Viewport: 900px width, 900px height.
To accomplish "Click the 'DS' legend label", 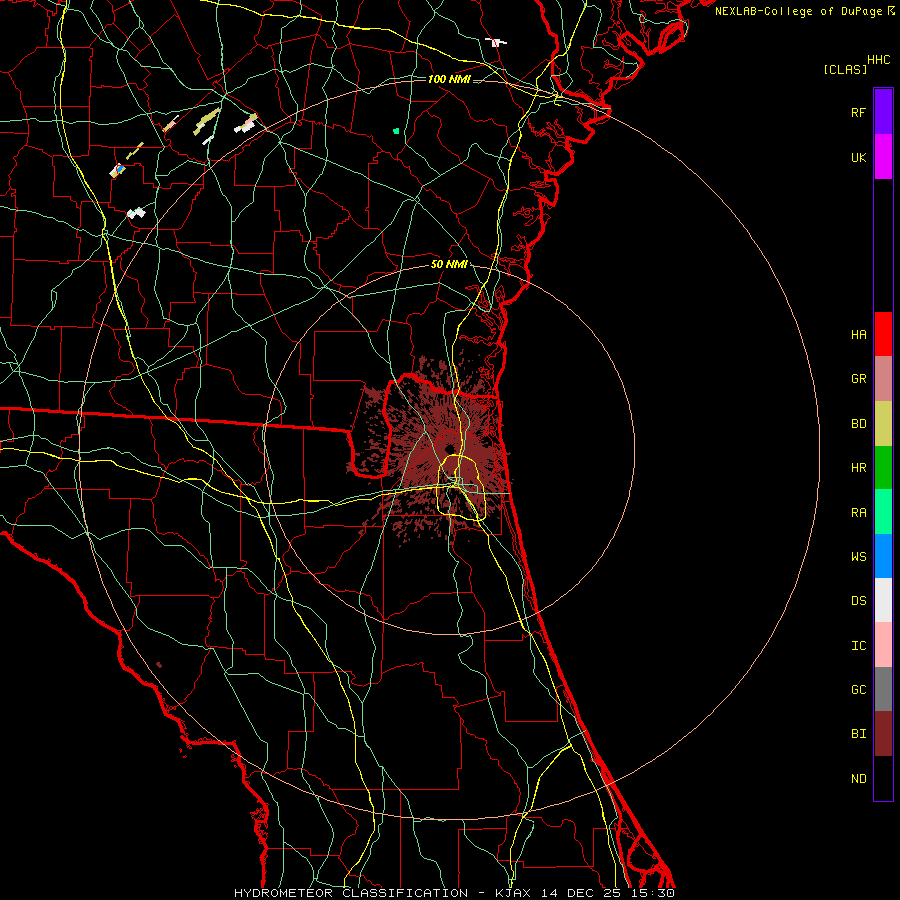I will click(858, 600).
